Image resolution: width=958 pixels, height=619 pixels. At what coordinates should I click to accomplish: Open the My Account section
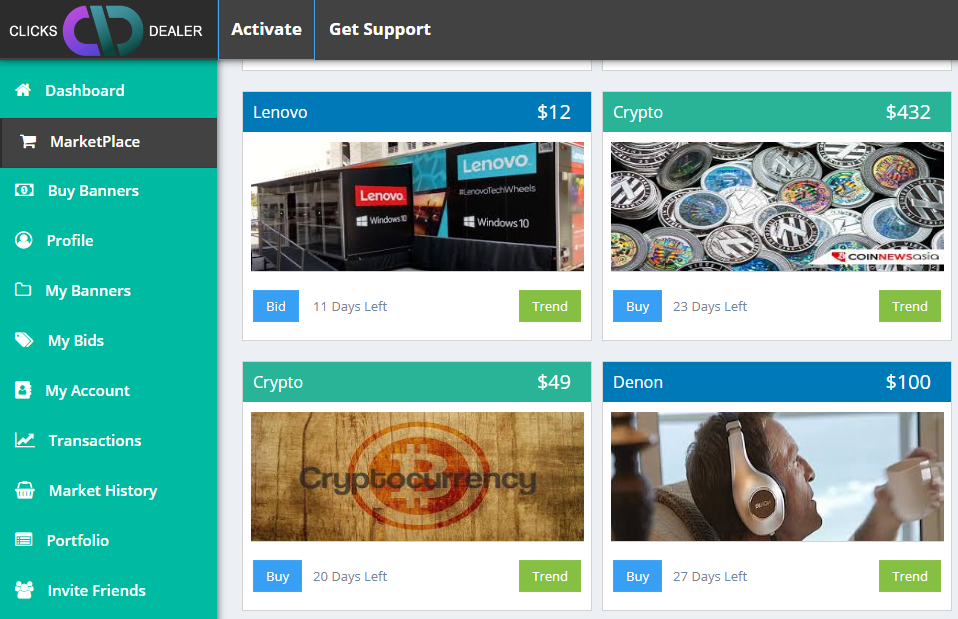coord(108,390)
